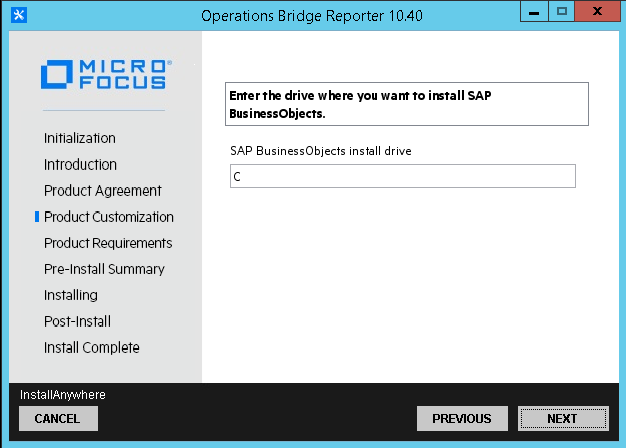Minimize the installer window
Screen dimensions: 626x448
pos(534,12)
